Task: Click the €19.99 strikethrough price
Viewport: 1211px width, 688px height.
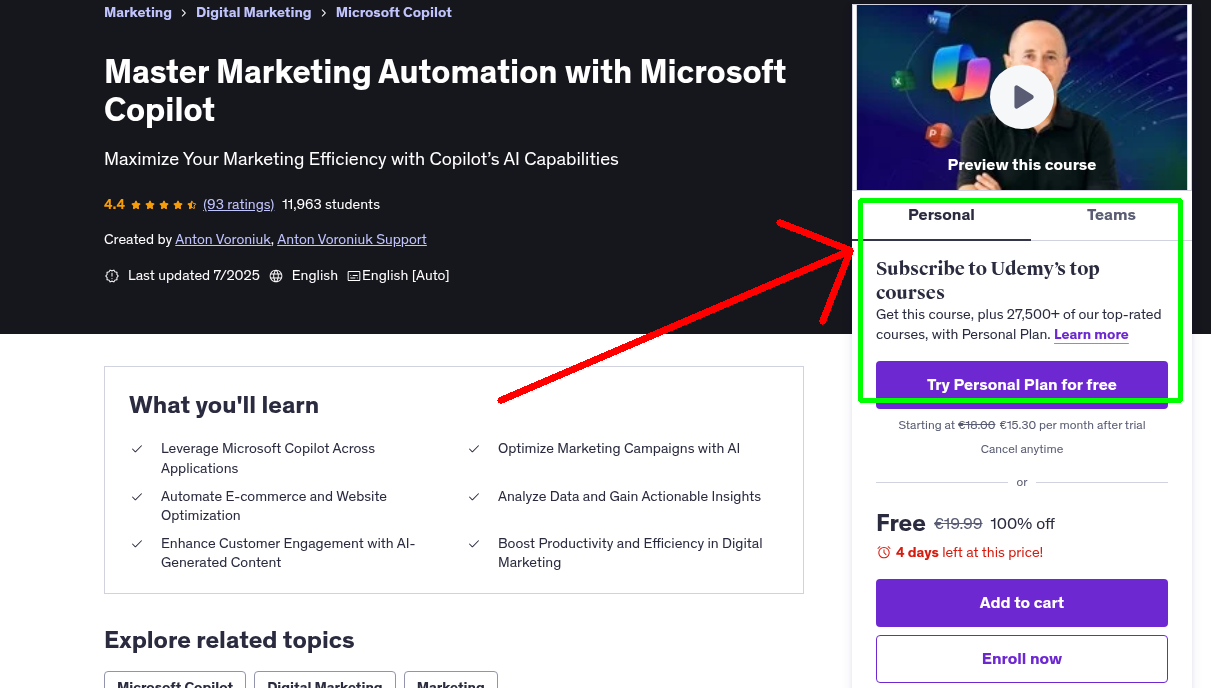Action: click(x=958, y=524)
